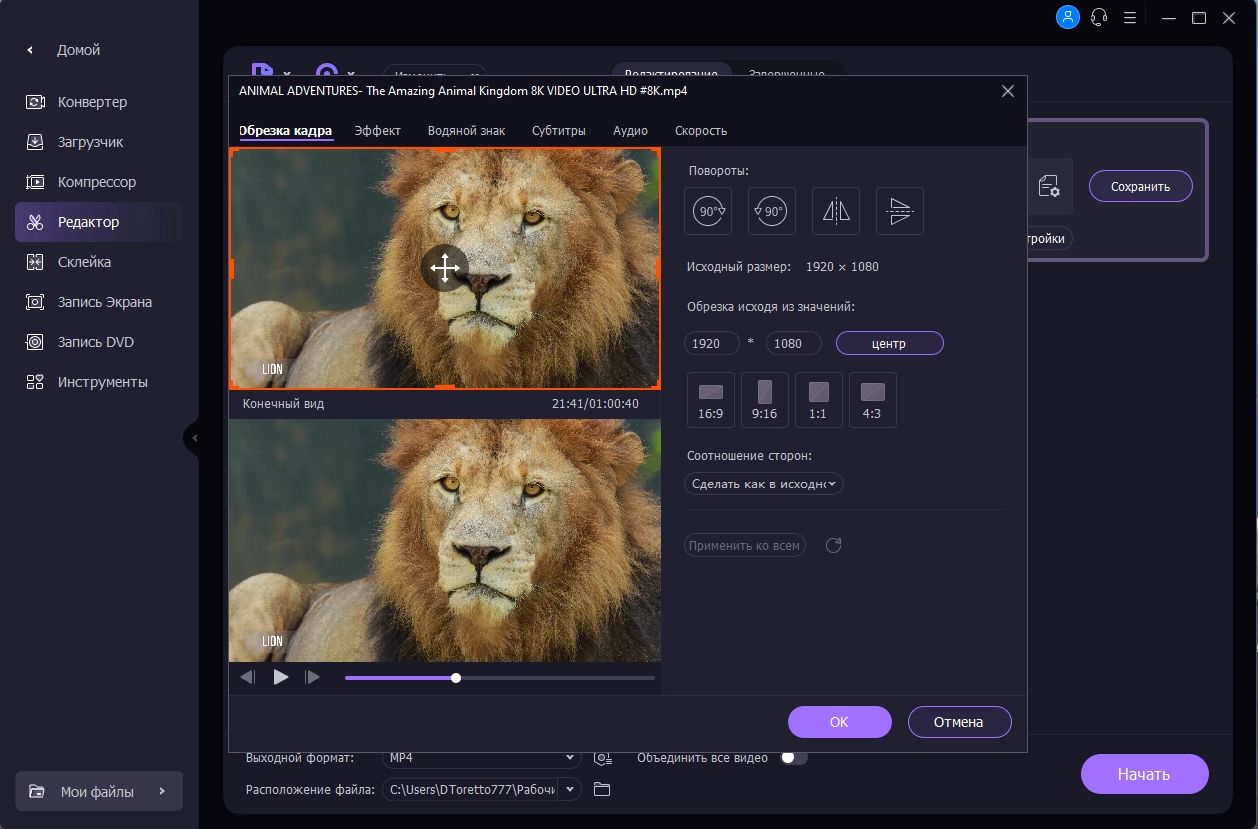Image resolution: width=1258 pixels, height=829 pixels.
Task: Play the video preview
Action: point(281,677)
